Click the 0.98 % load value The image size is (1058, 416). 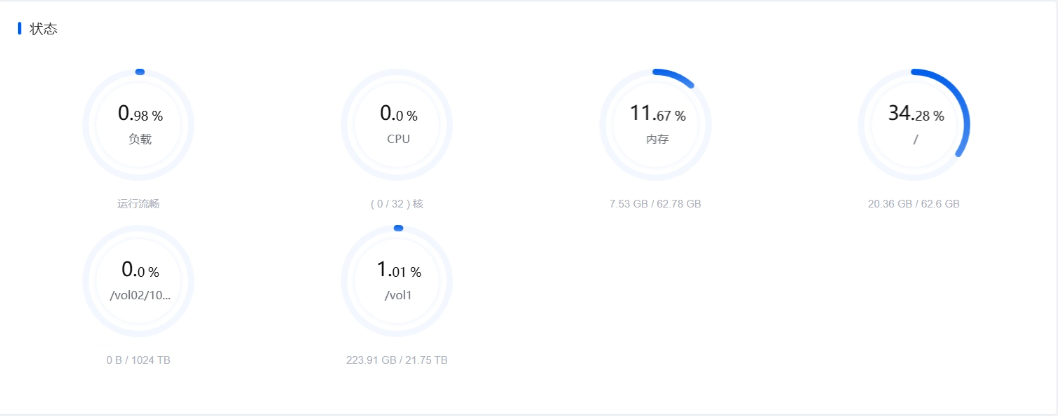tap(140, 114)
